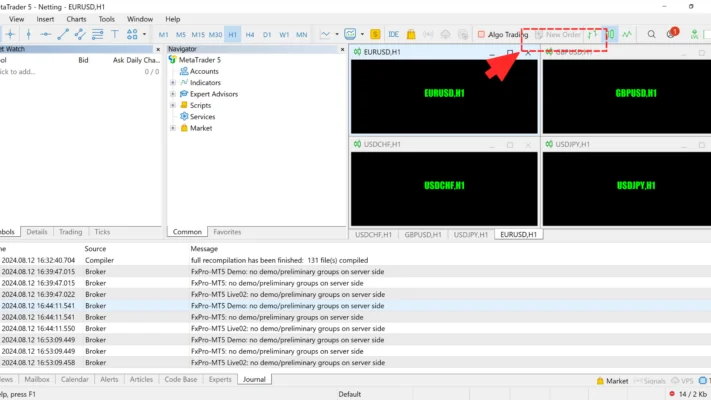The image size is (711, 400).
Task: Open the Charts menu
Action: point(76,18)
